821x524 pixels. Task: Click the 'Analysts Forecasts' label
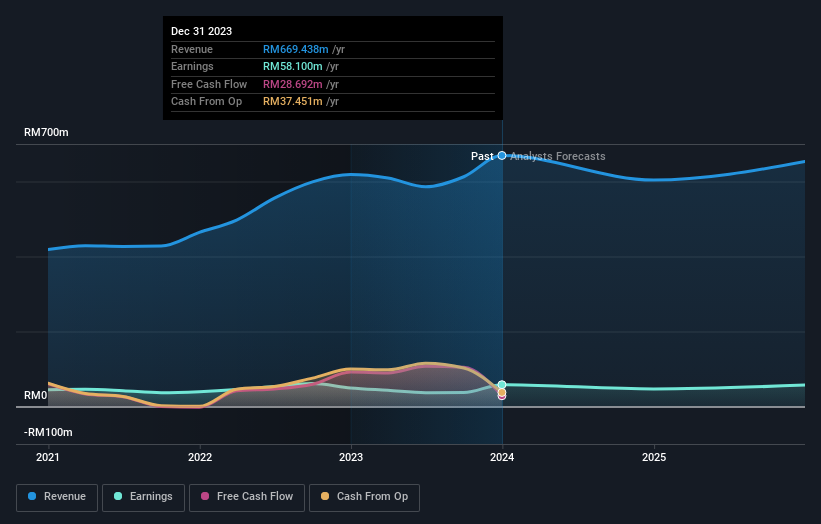pos(558,156)
